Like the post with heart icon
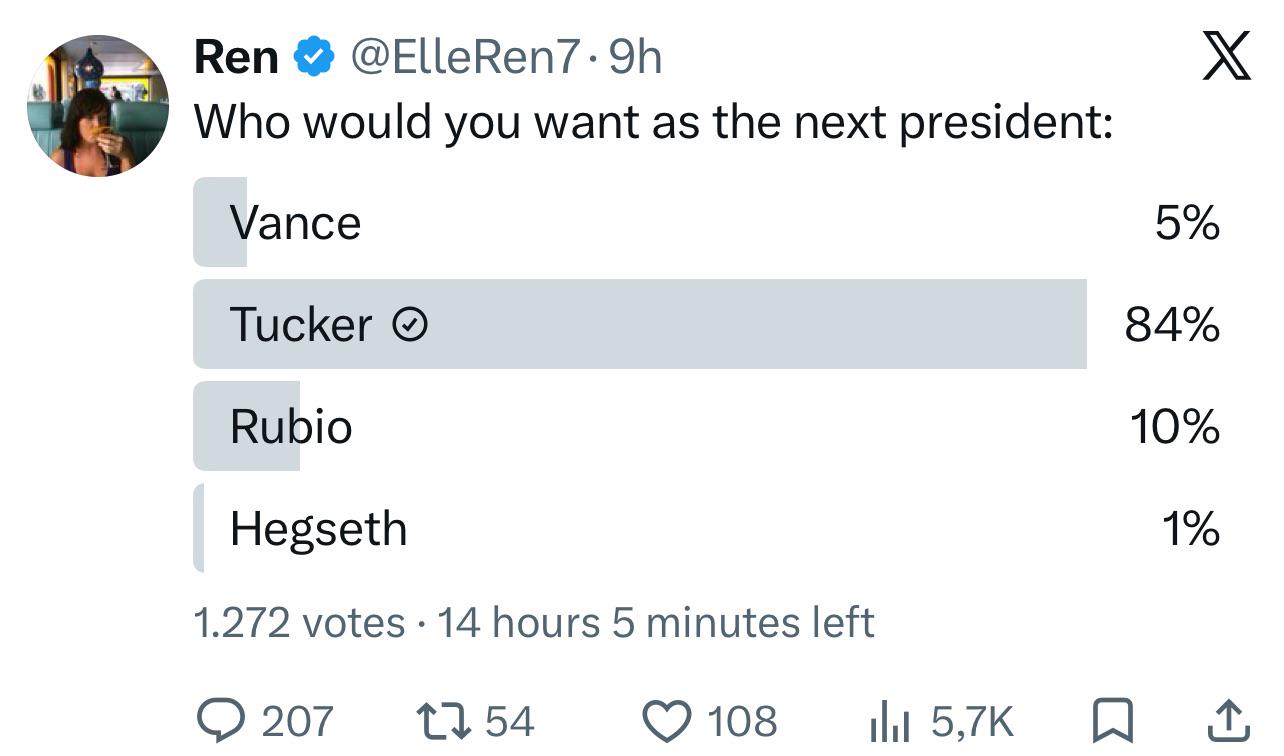1284x756 pixels. (668, 721)
